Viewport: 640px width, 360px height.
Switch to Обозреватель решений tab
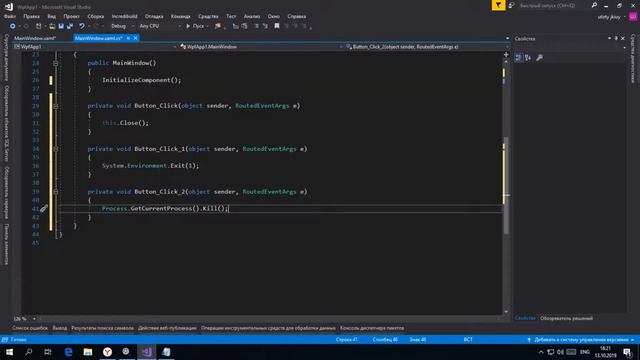click(x=567, y=318)
